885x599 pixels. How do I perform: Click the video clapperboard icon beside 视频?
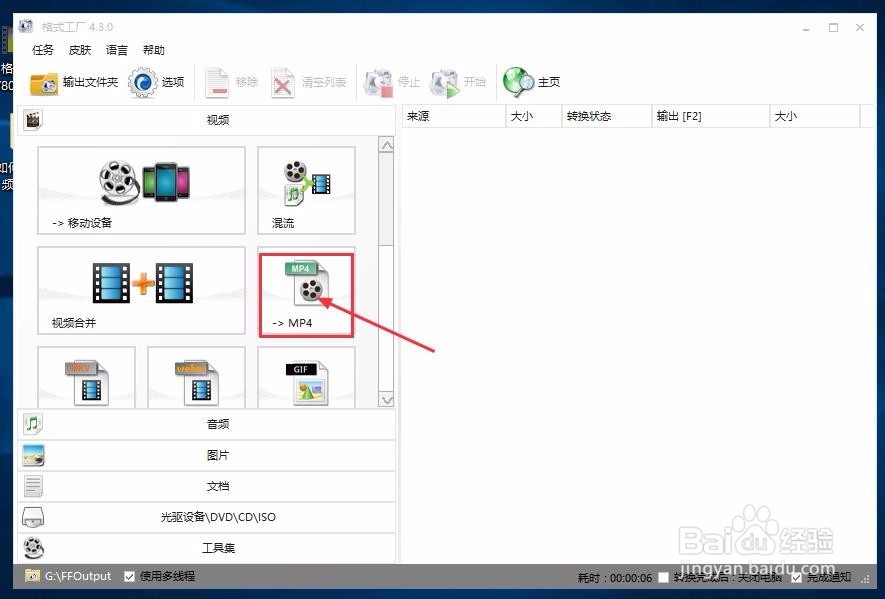(33, 119)
